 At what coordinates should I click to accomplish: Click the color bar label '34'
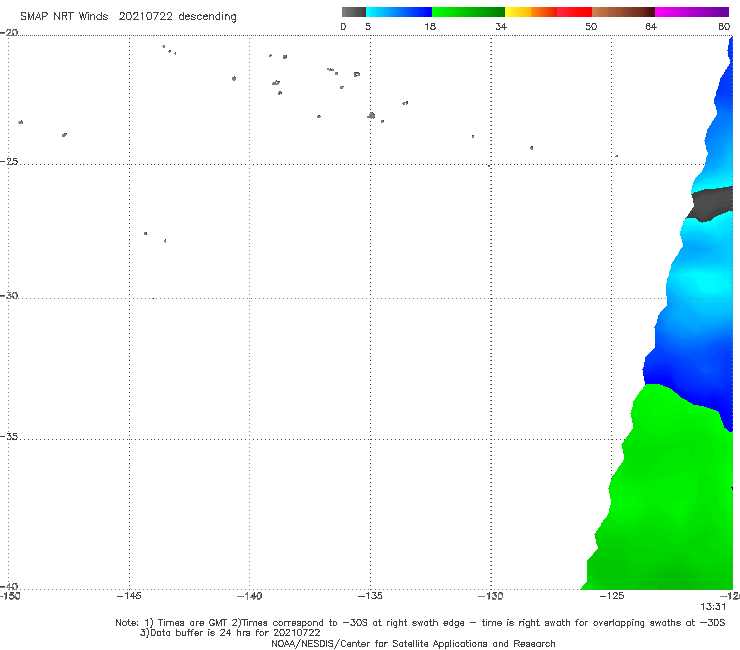click(501, 27)
